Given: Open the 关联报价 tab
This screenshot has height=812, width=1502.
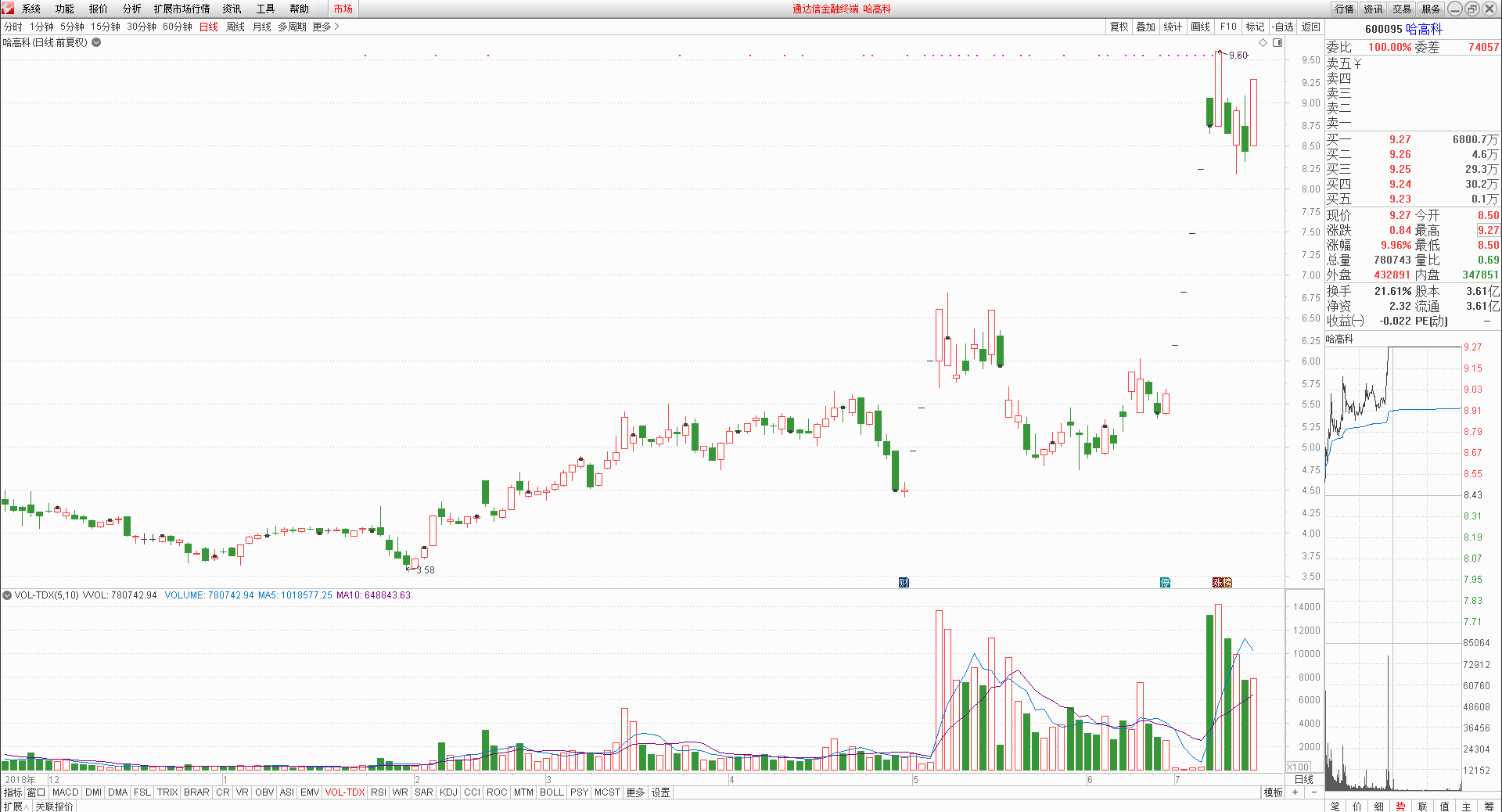Looking at the screenshot, I should pos(54,806).
